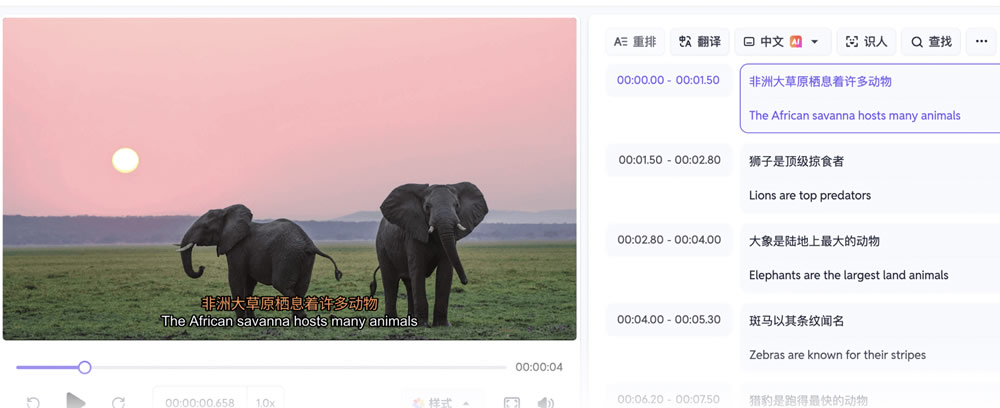Open the 1.0x playback speed selector
Viewport: 1000px width, 408px height.
(x=265, y=403)
